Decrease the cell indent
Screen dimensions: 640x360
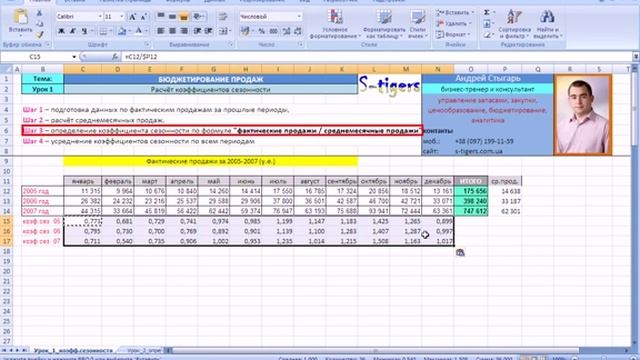point(197,31)
